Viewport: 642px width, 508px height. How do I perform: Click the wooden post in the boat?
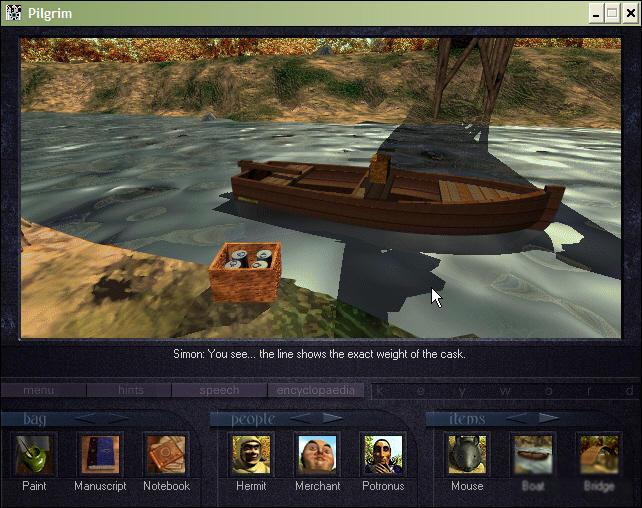point(380,176)
